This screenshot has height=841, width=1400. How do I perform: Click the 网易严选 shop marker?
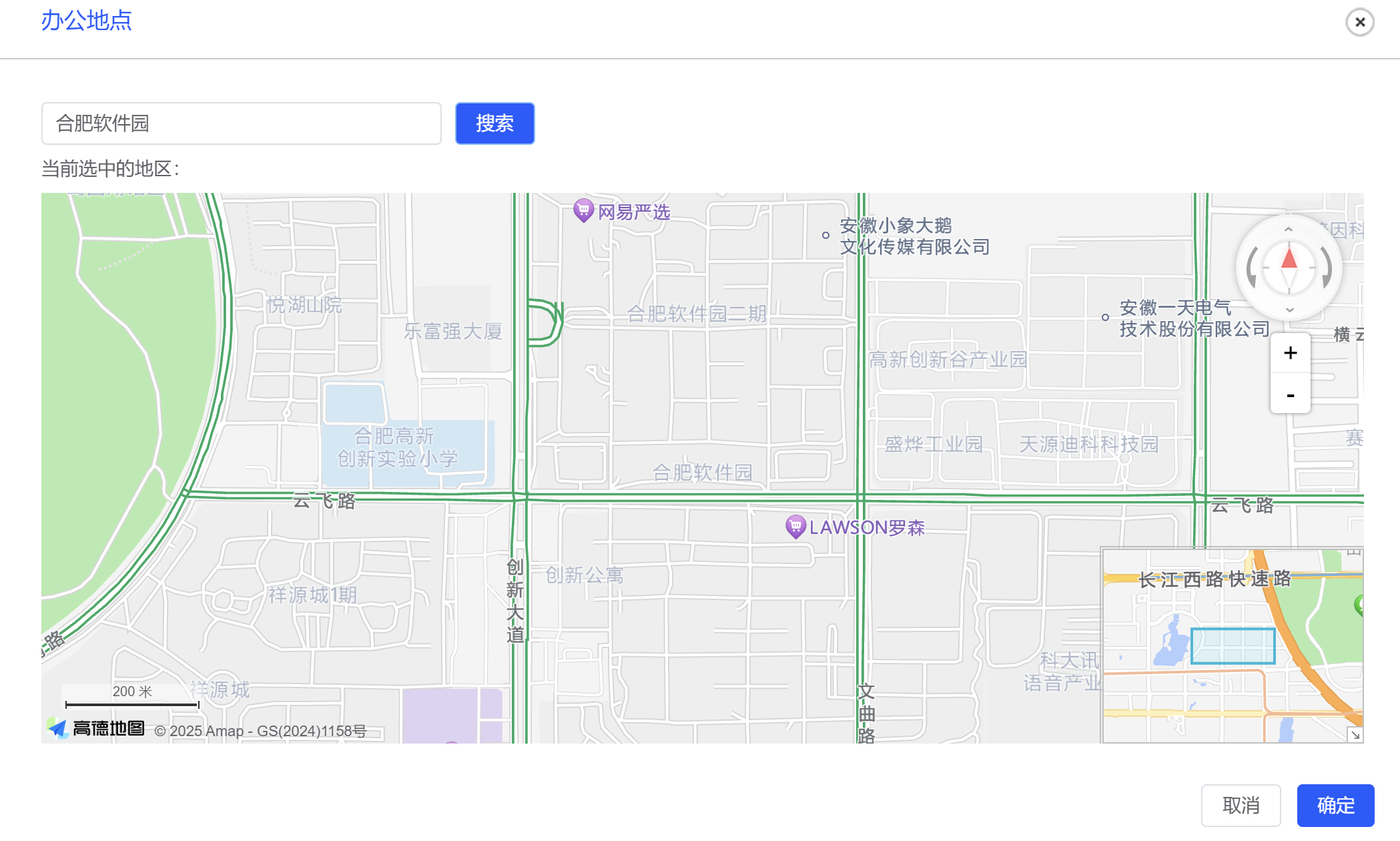(583, 211)
